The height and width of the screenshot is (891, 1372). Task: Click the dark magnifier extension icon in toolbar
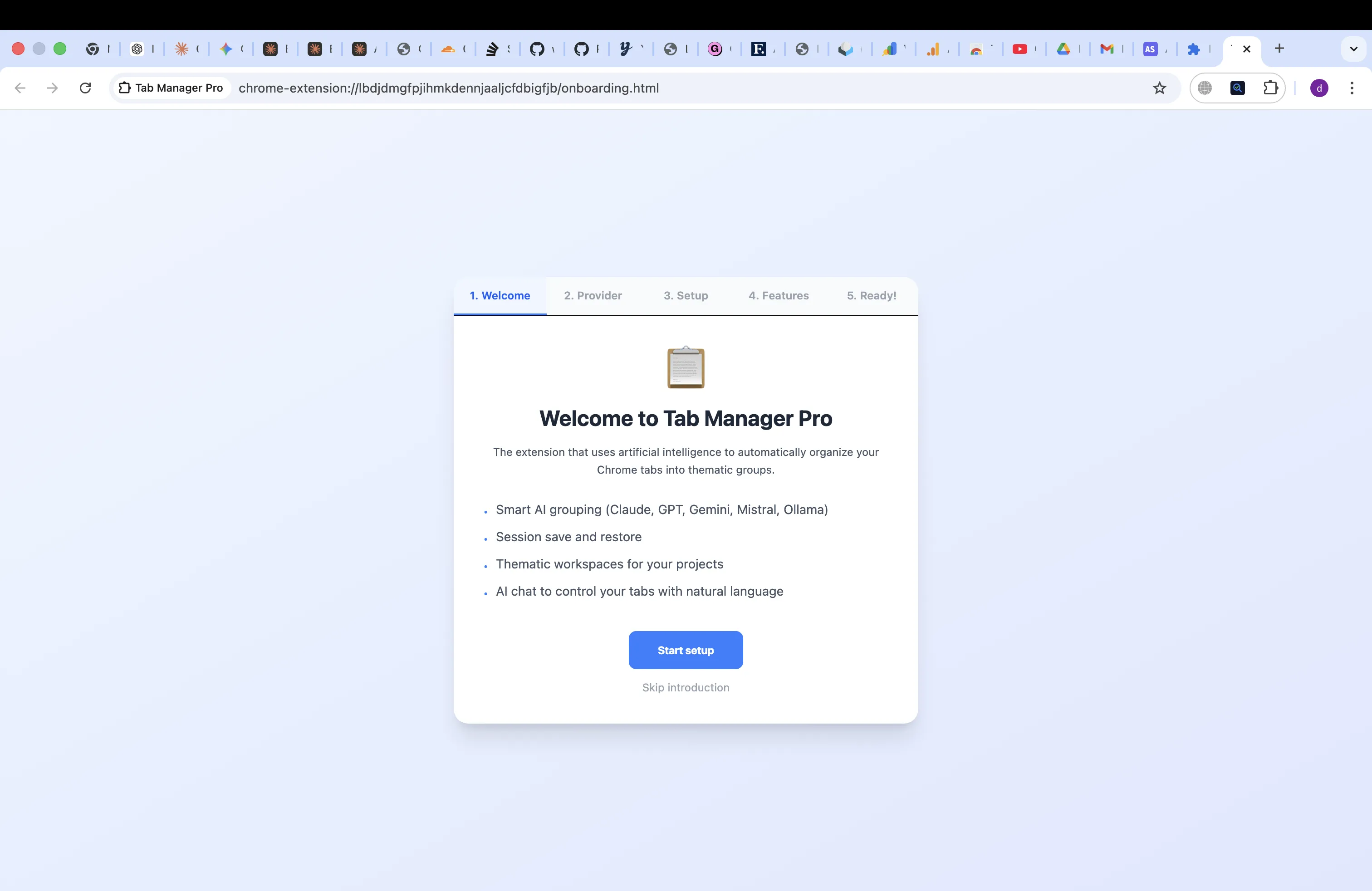pyautogui.click(x=1238, y=88)
